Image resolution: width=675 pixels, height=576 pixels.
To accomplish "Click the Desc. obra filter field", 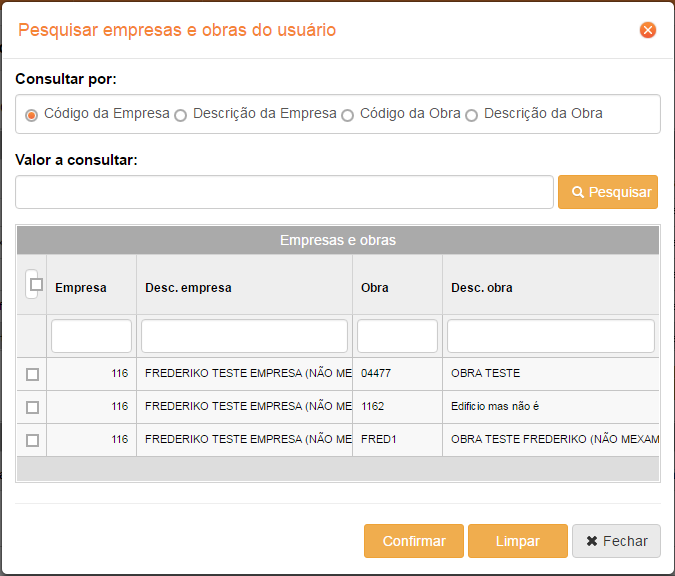I will point(550,336).
